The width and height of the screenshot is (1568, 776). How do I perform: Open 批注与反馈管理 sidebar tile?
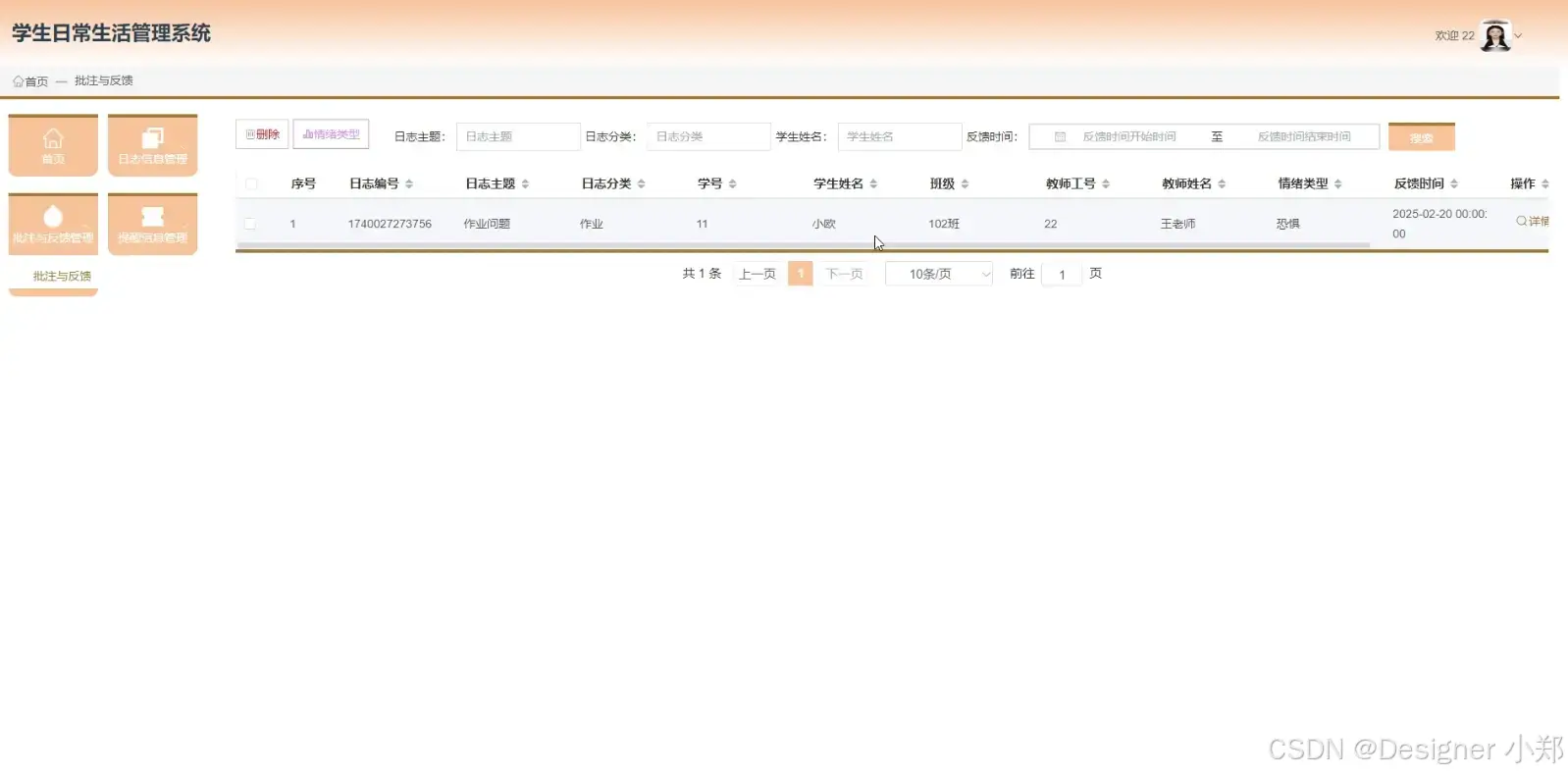pos(53,225)
